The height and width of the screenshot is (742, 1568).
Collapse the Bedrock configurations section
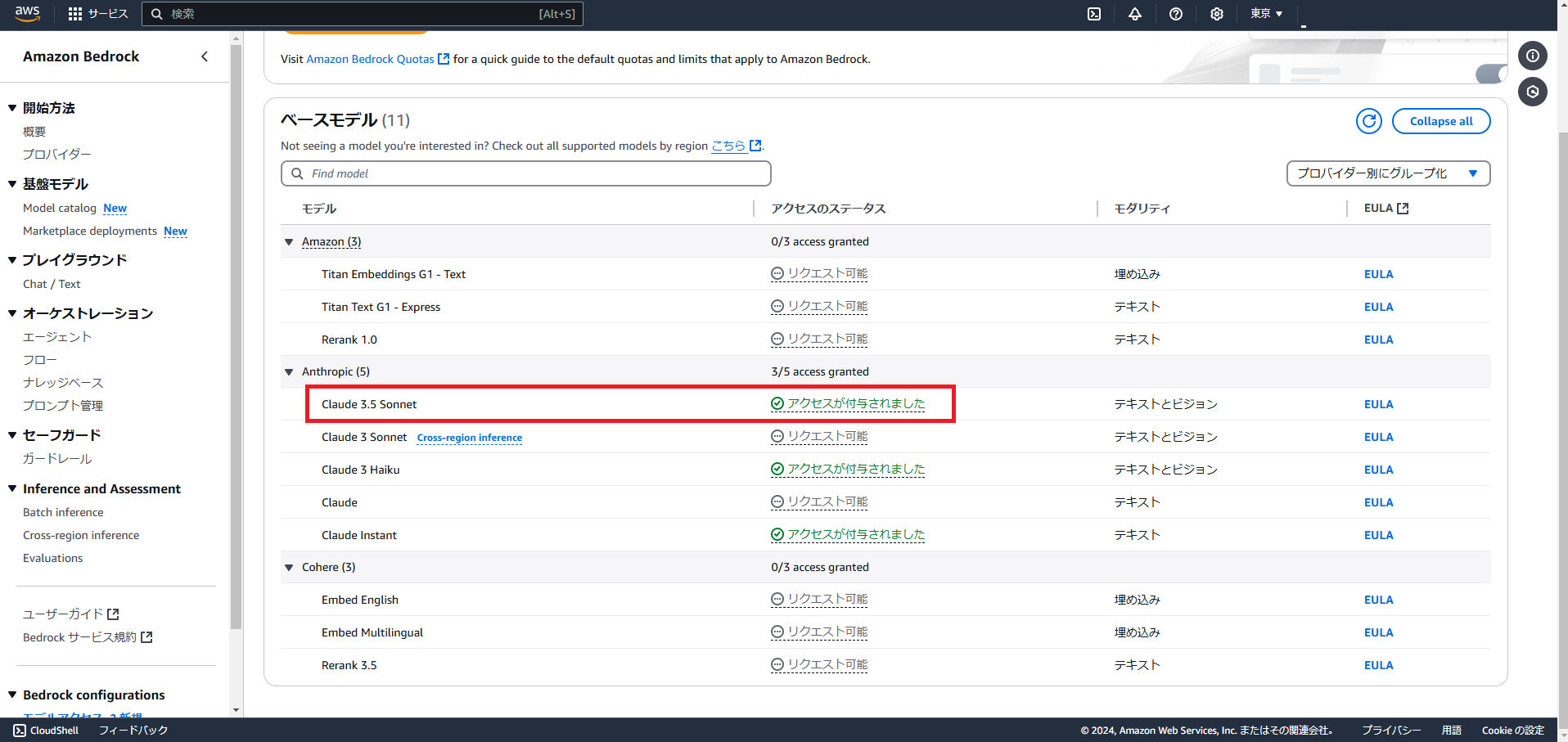click(12, 695)
